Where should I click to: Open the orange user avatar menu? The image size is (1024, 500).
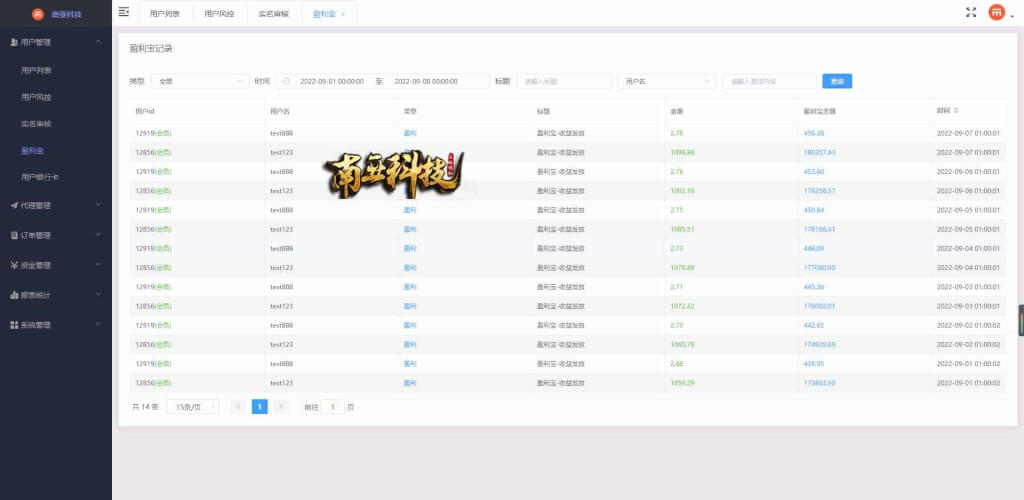coord(997,12)
